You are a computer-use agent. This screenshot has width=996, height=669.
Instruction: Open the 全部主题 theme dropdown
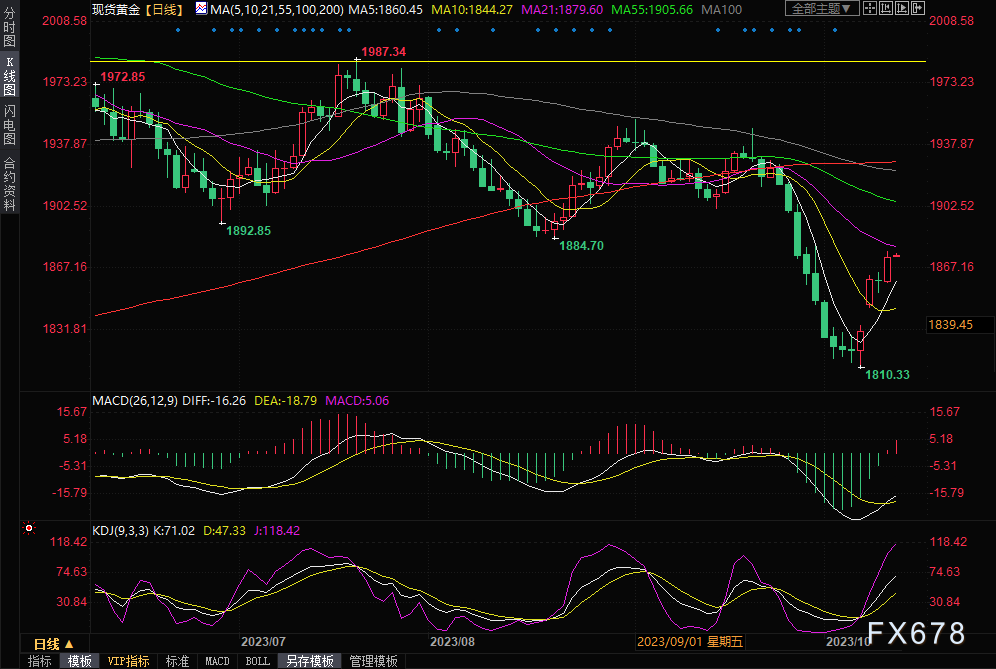822,9
